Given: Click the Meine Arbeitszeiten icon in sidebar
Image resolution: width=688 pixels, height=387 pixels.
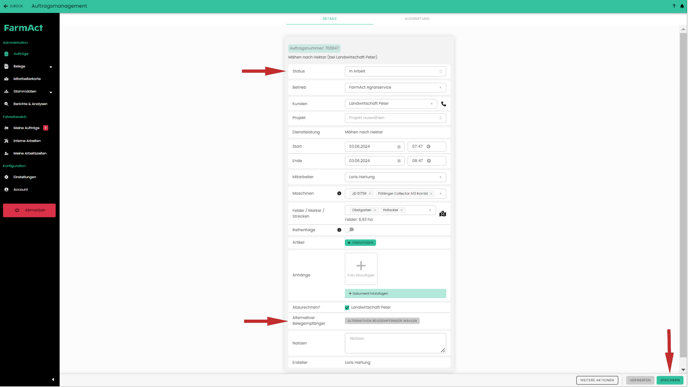Looking at the screenshot, I should (x=6, y=154).
